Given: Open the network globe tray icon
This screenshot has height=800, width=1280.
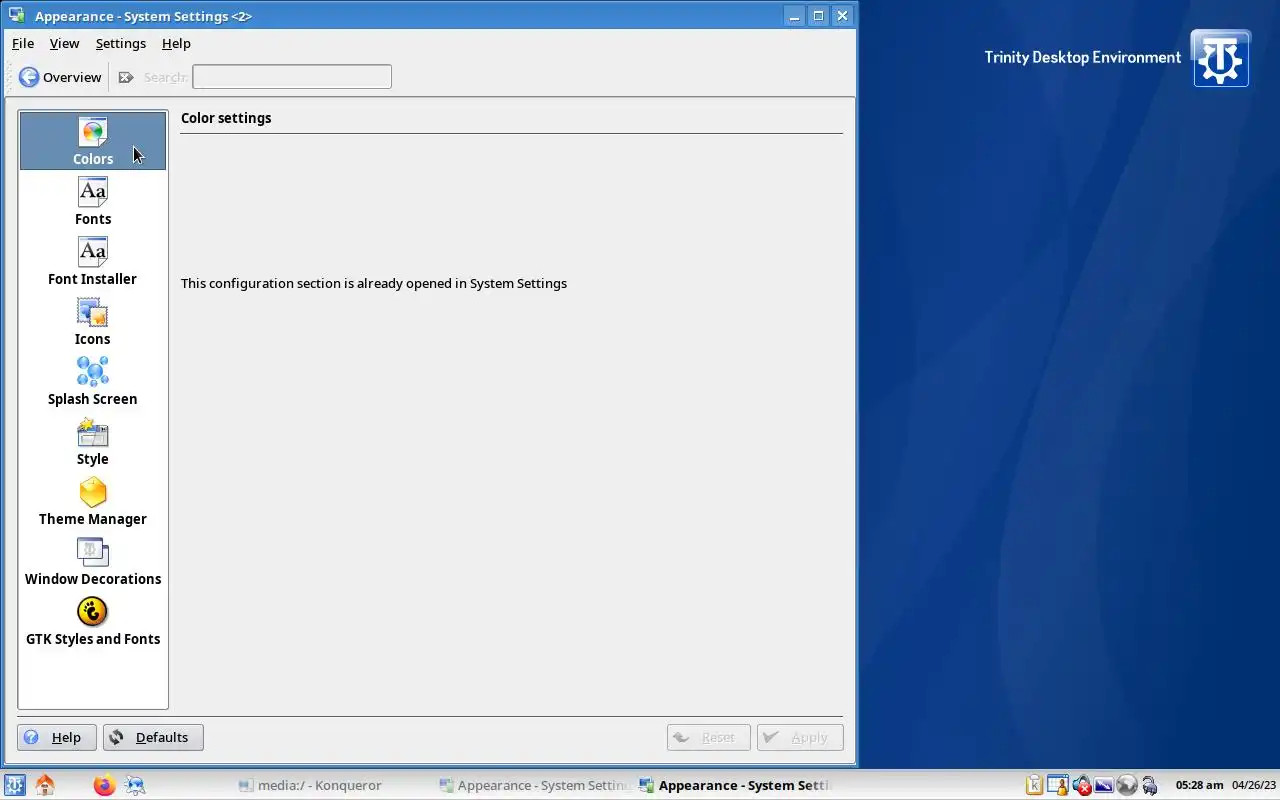Looking at the screenshot, I should coord(1127,785).
